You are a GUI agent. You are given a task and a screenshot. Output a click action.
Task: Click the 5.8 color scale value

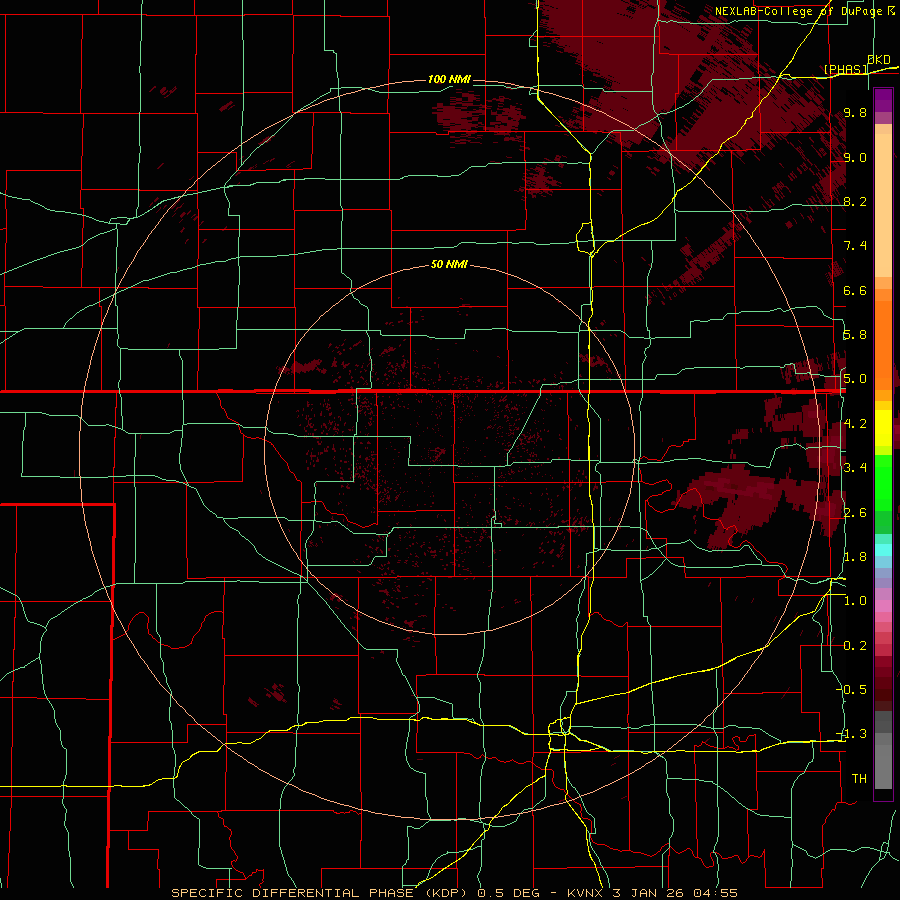coord(855,335)
